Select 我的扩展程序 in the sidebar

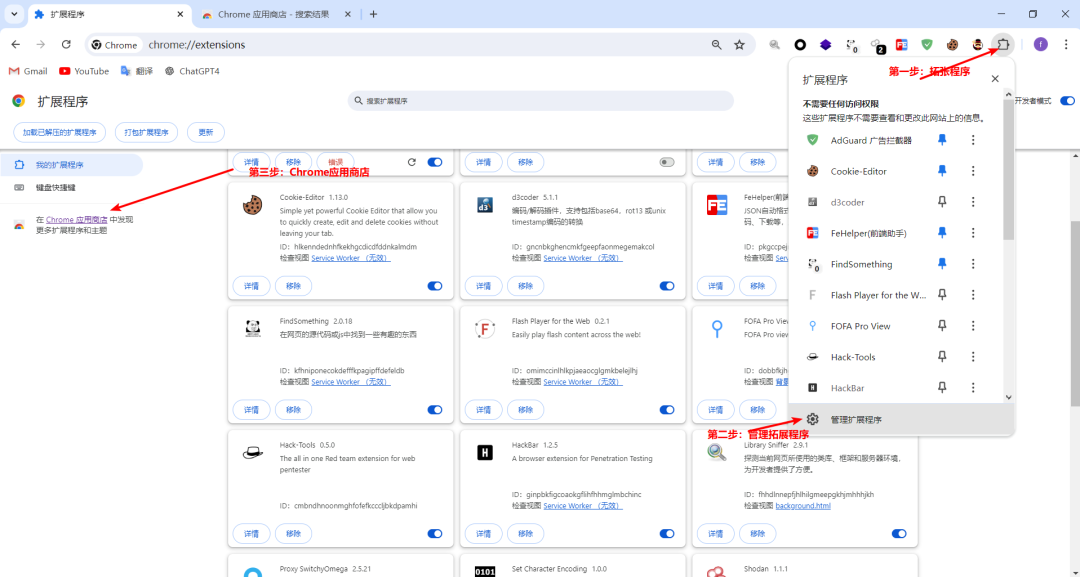click(x=72, y=165)
